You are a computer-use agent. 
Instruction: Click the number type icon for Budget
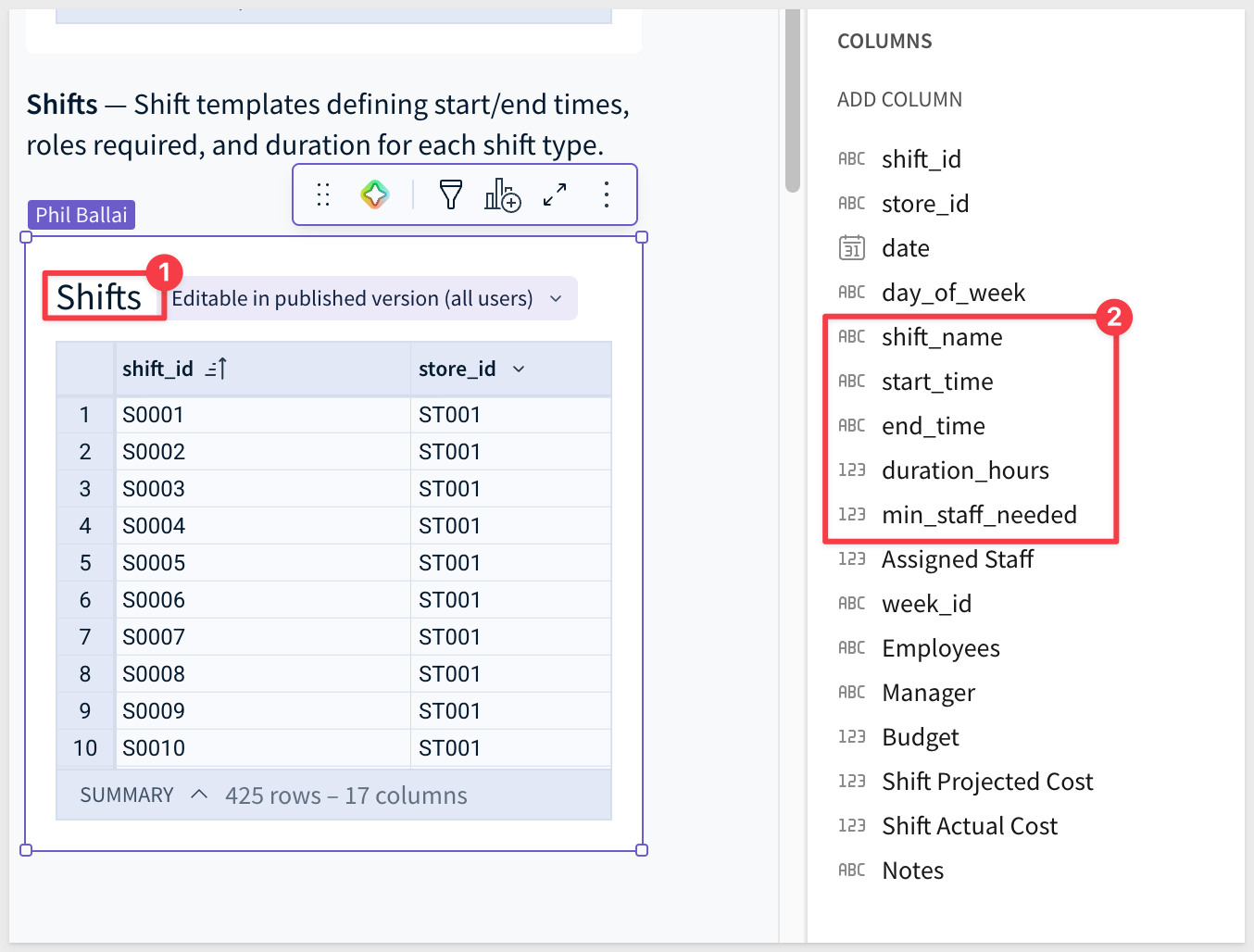coord(852,737)
